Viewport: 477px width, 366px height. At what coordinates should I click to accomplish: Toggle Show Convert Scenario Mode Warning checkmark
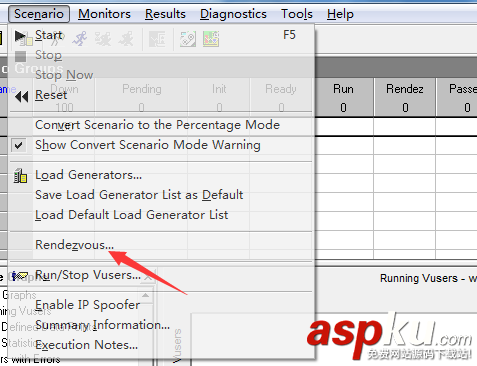click(x=19, y=145)
